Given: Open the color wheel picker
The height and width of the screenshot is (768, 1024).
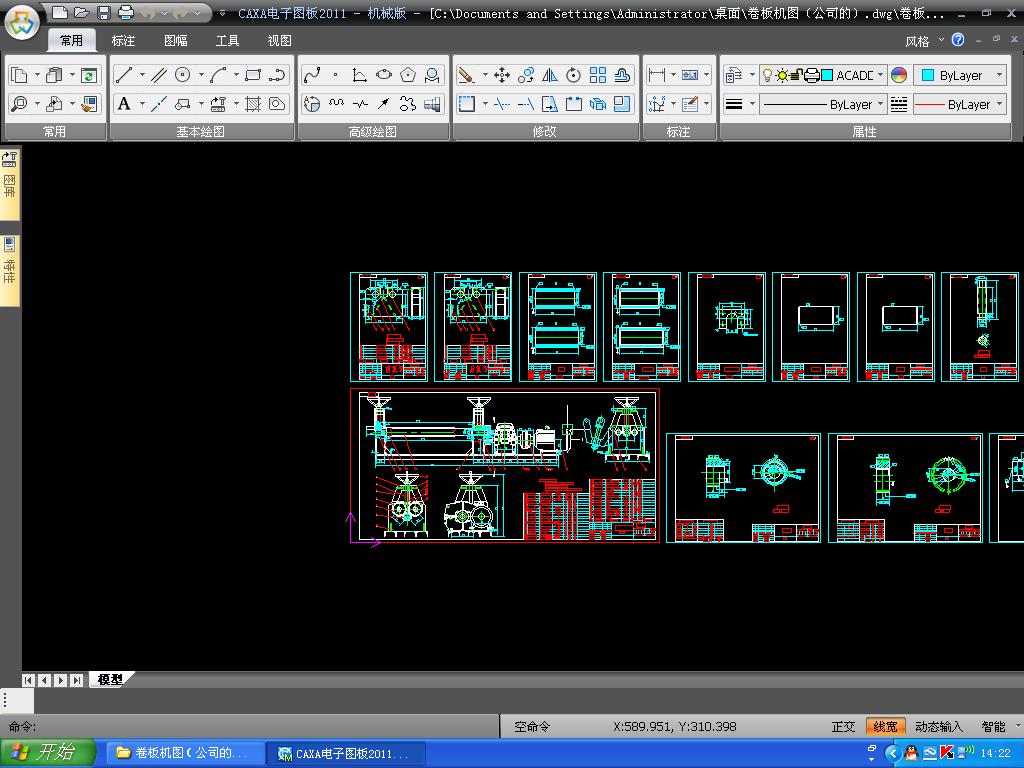Looking at the screenshot, I should (899, 75).
